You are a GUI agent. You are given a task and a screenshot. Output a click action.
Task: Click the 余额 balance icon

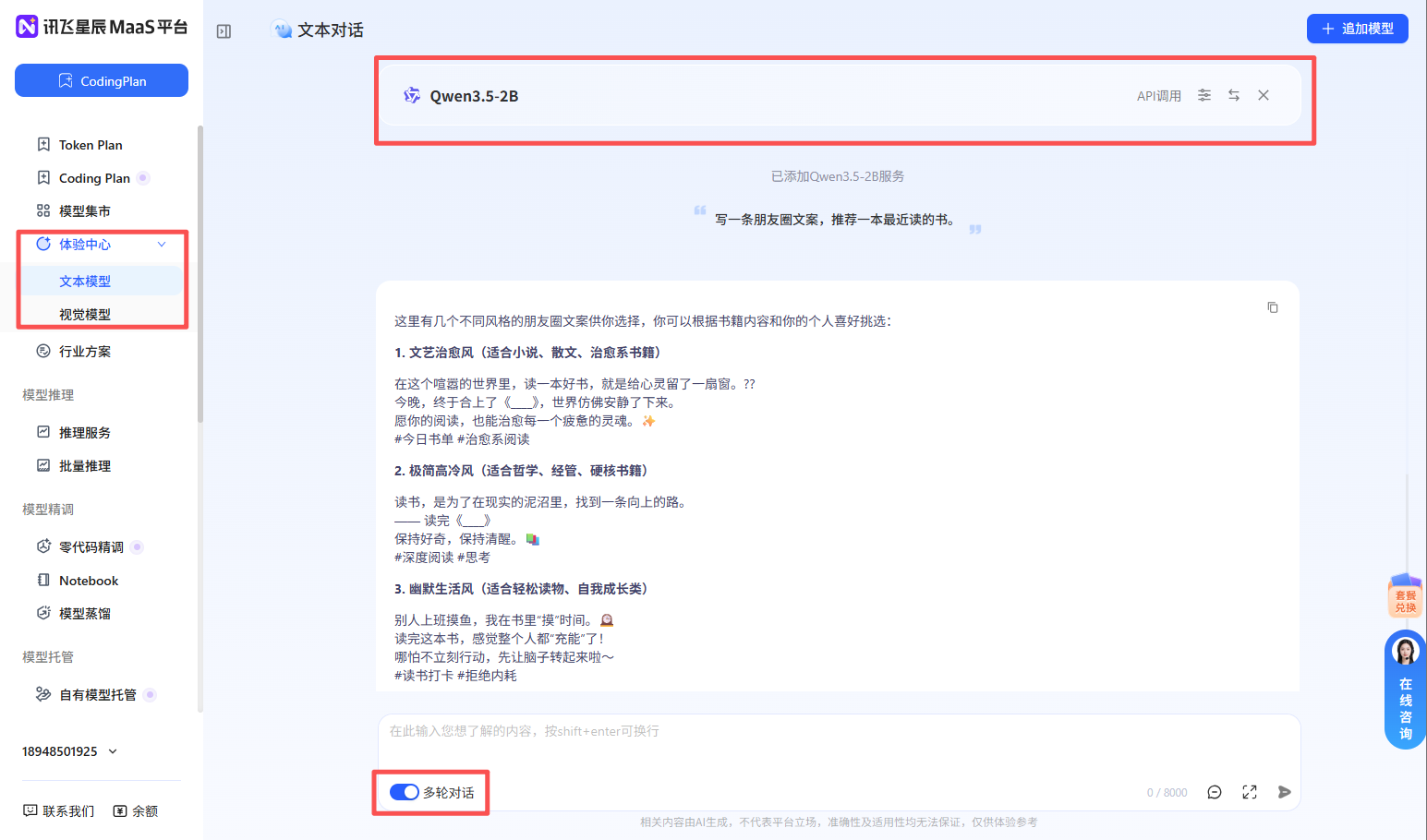(120, 810)
